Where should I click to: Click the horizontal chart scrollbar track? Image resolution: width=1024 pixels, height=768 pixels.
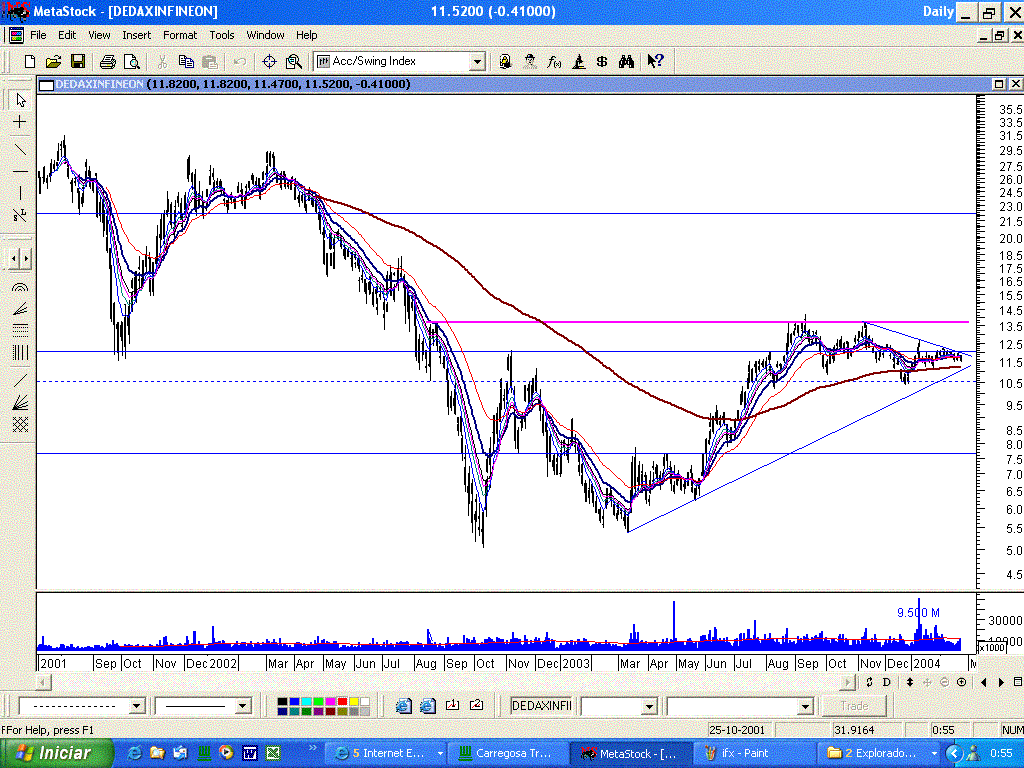[446, 682]
